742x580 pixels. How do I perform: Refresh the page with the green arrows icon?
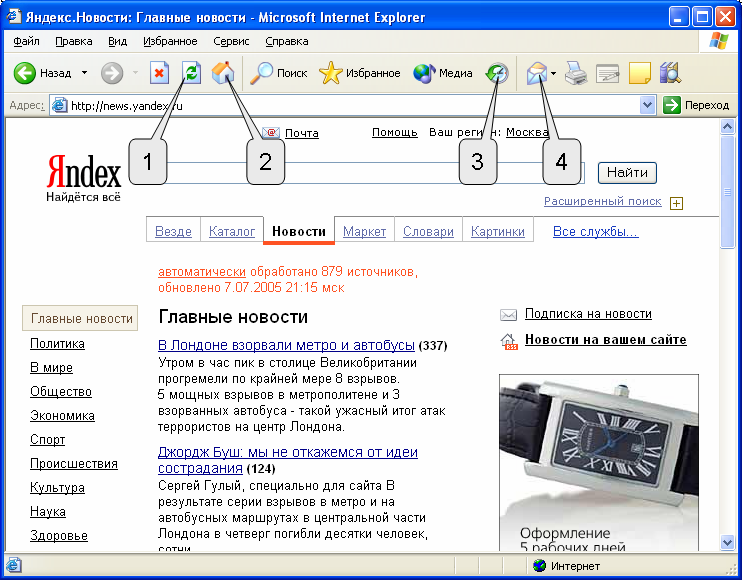click(192, 73)
